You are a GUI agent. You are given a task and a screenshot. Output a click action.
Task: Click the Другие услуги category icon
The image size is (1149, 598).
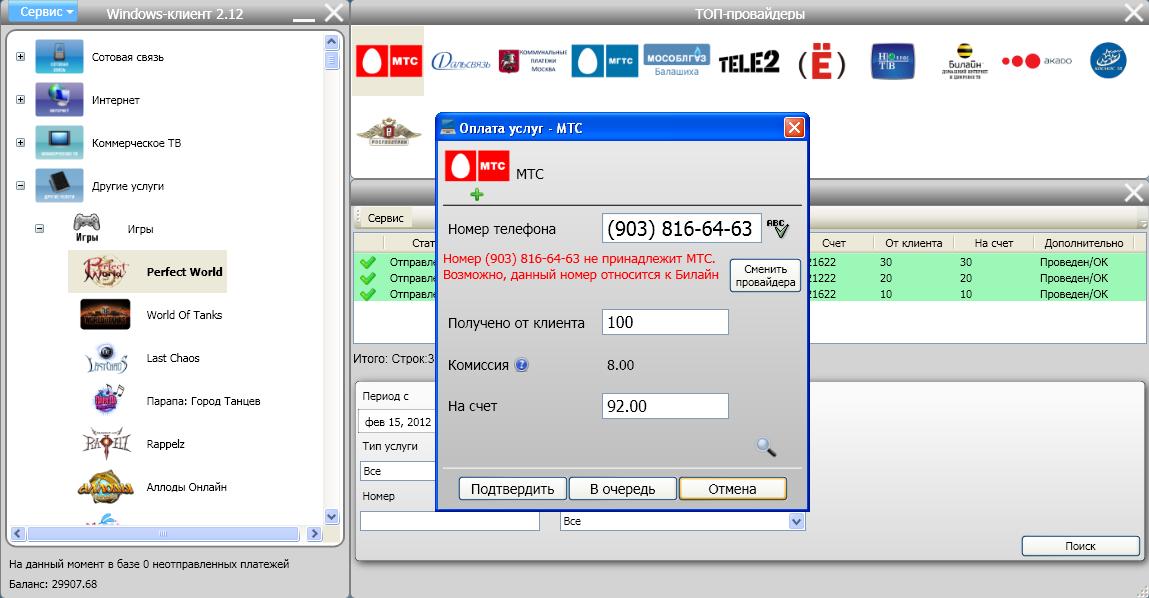coord(59,186)
